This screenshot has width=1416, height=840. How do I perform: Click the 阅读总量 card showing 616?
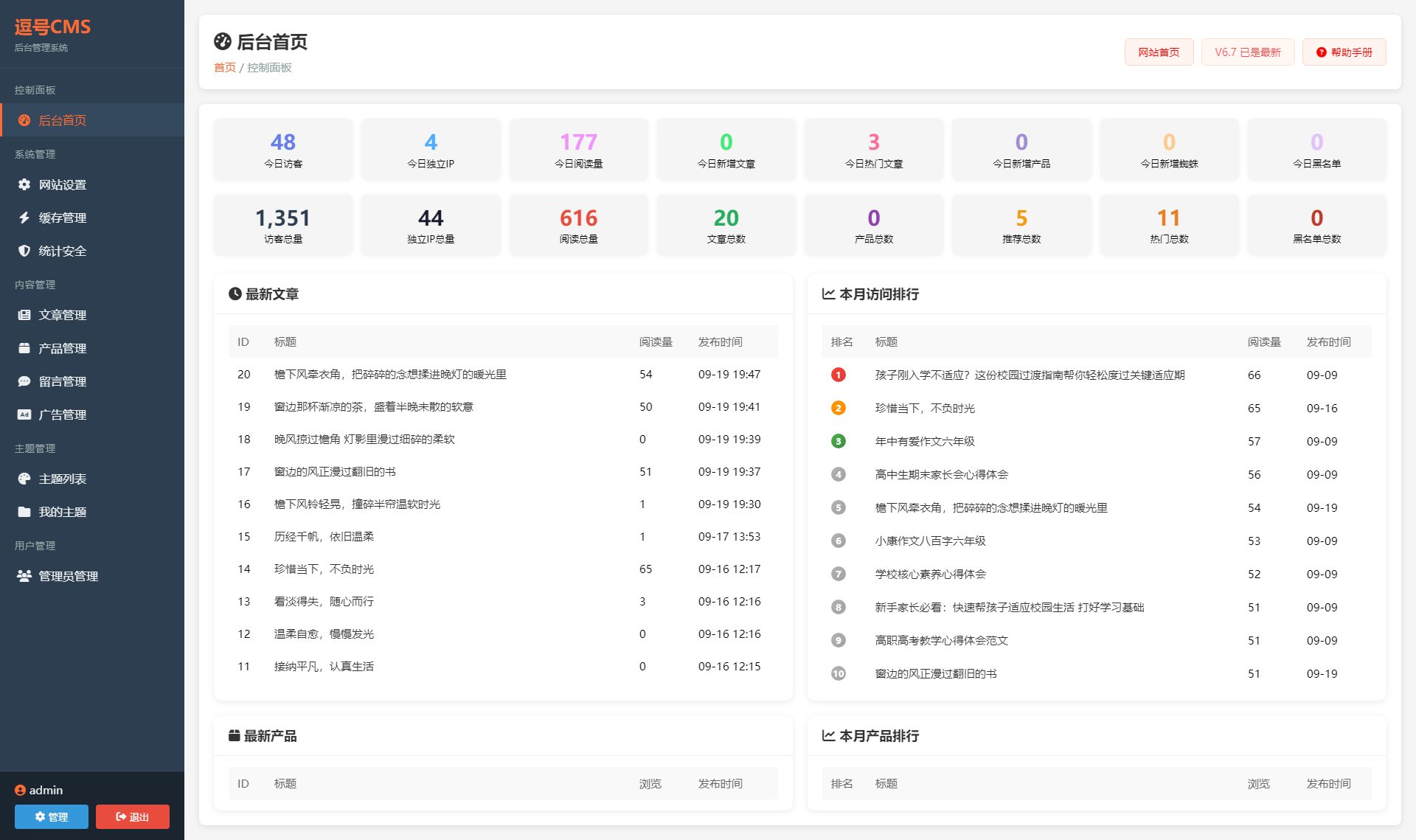coord(578,225)
